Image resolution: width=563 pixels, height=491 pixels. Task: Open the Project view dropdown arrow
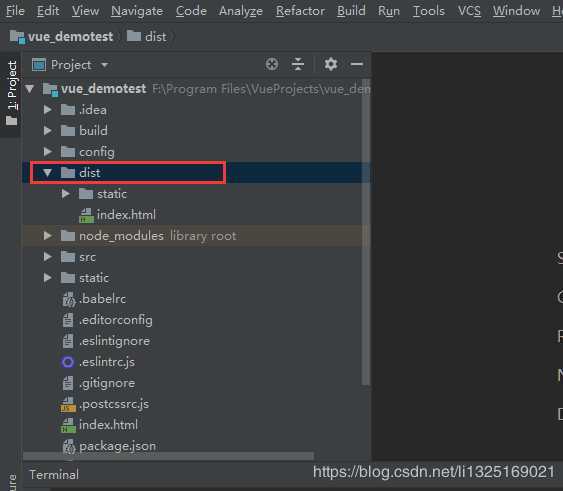point(104,65)
